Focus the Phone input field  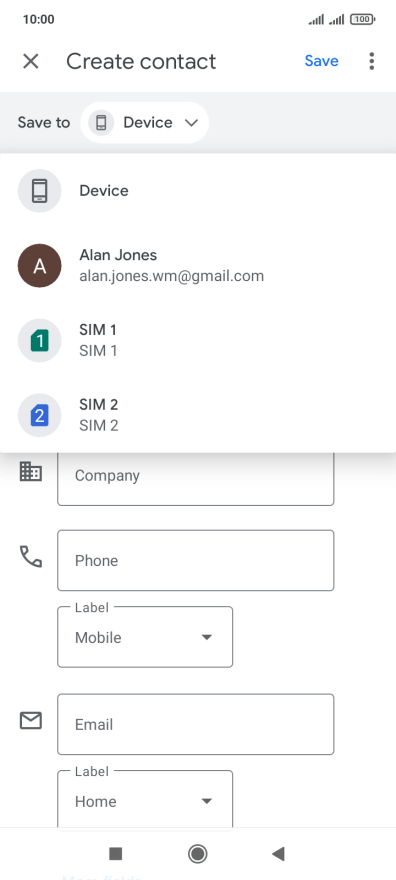[x=196, y=560]
